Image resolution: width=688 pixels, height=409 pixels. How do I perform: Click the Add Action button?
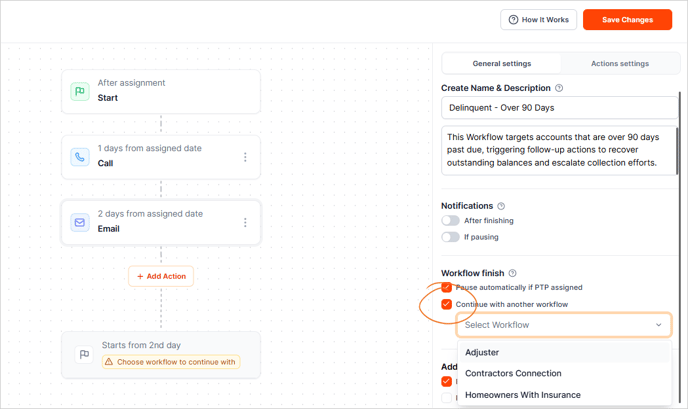(161, 276)
